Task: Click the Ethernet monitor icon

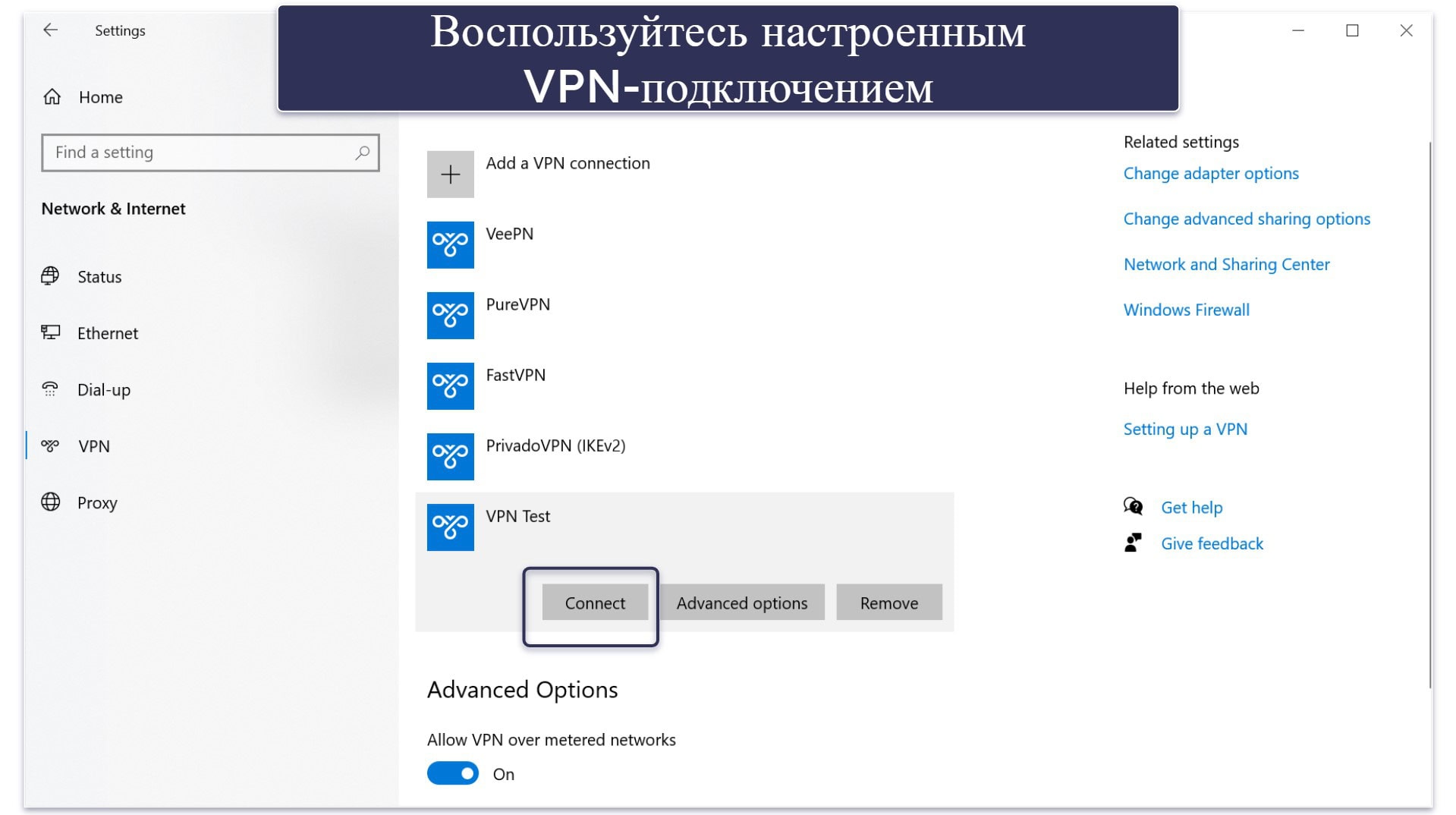Action: [50, 332]
